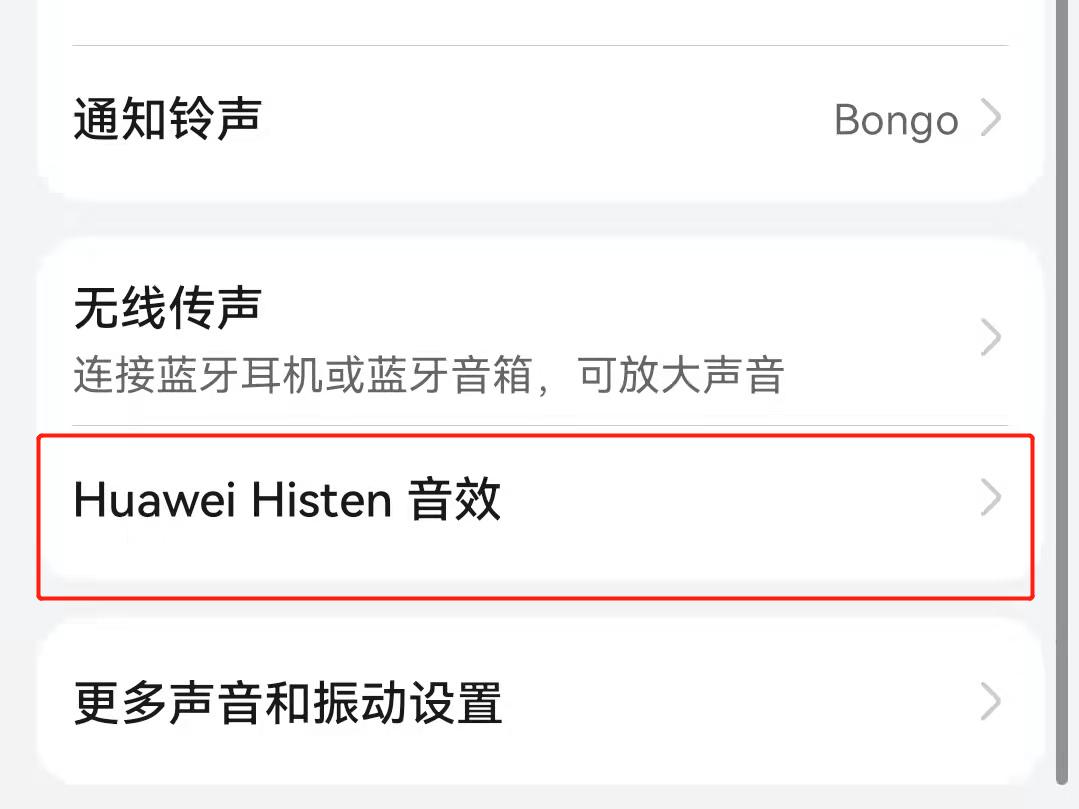
Task: Tap the 音效 characters after Histen
Action: pos(454,499)
